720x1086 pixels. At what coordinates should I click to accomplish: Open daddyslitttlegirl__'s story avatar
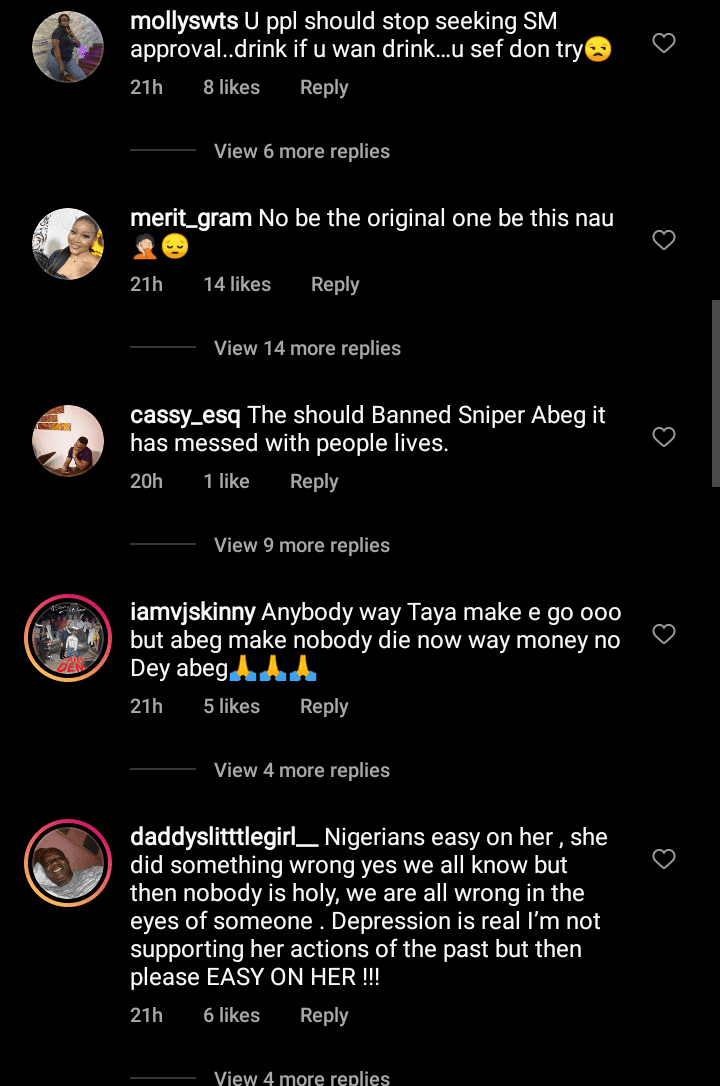[68, 863]
